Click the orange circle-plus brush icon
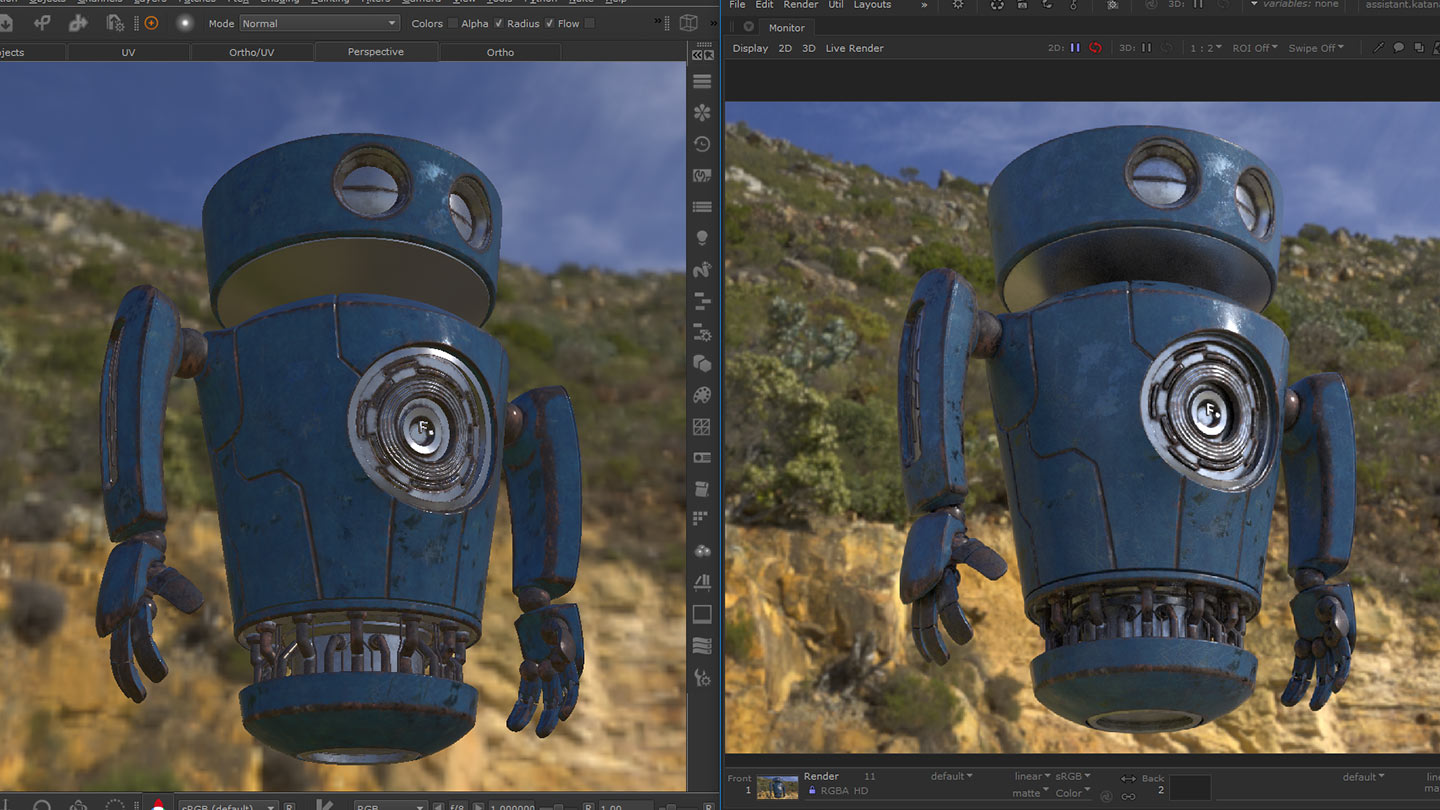This screenshot has height=810, width=1440. point(152,23)
